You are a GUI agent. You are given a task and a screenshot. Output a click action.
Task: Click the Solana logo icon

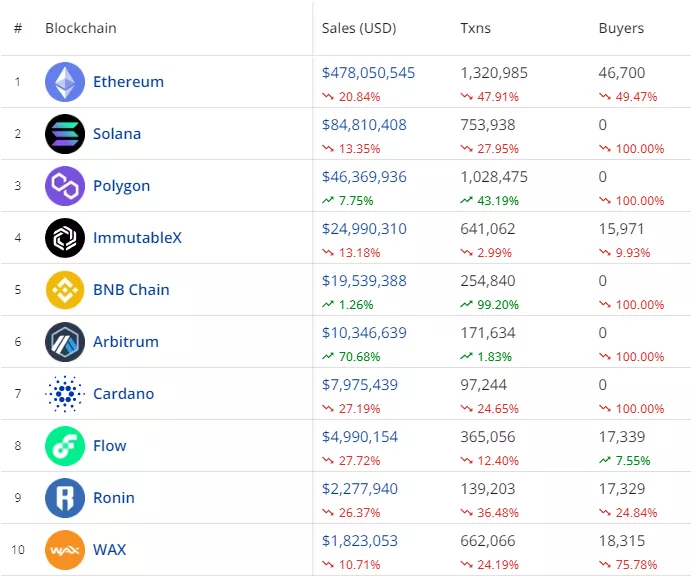pyautogui.click(x=65, y=134)
